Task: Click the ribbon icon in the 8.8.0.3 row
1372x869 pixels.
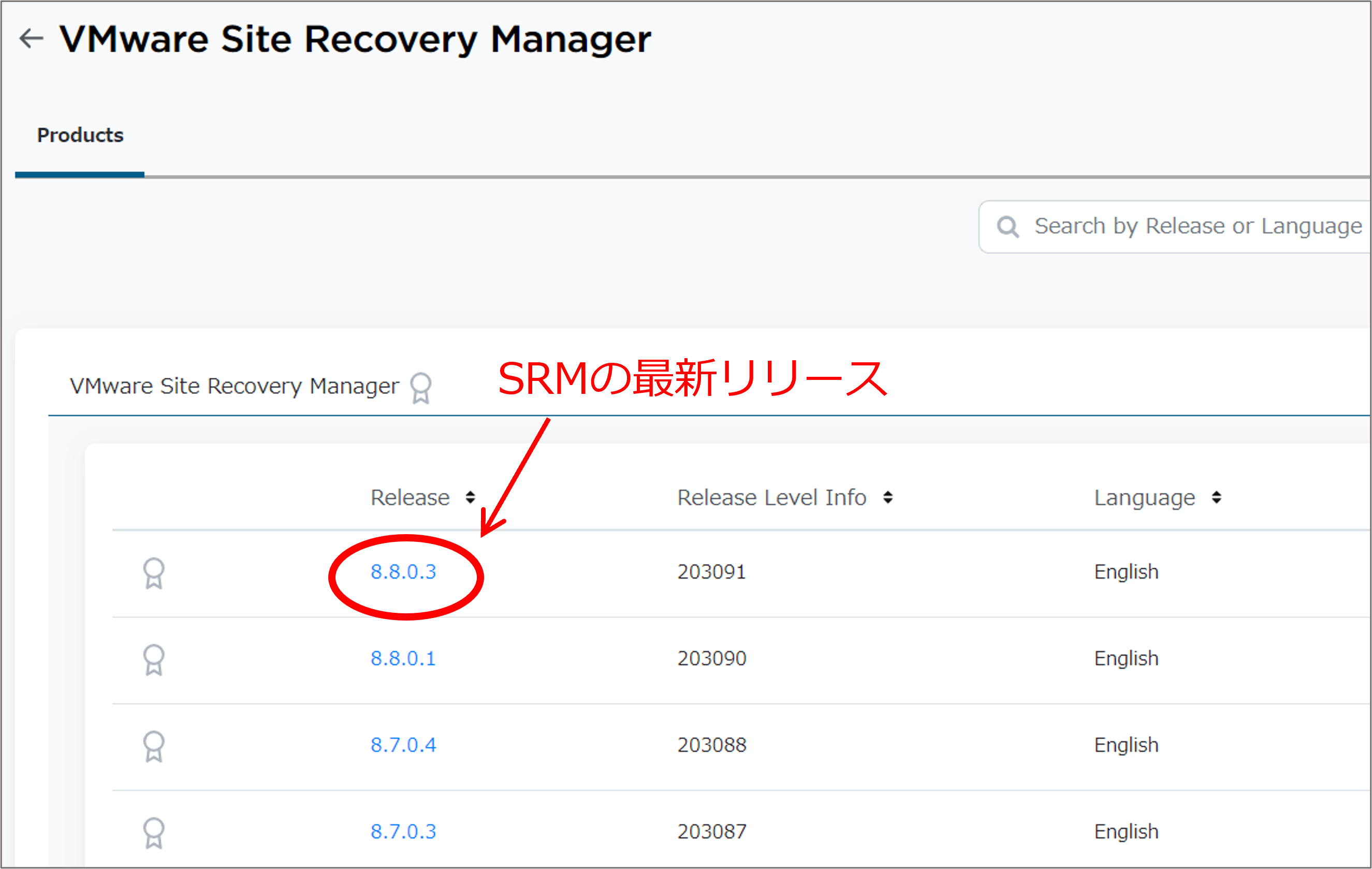Action: click(x=154, y=573)
